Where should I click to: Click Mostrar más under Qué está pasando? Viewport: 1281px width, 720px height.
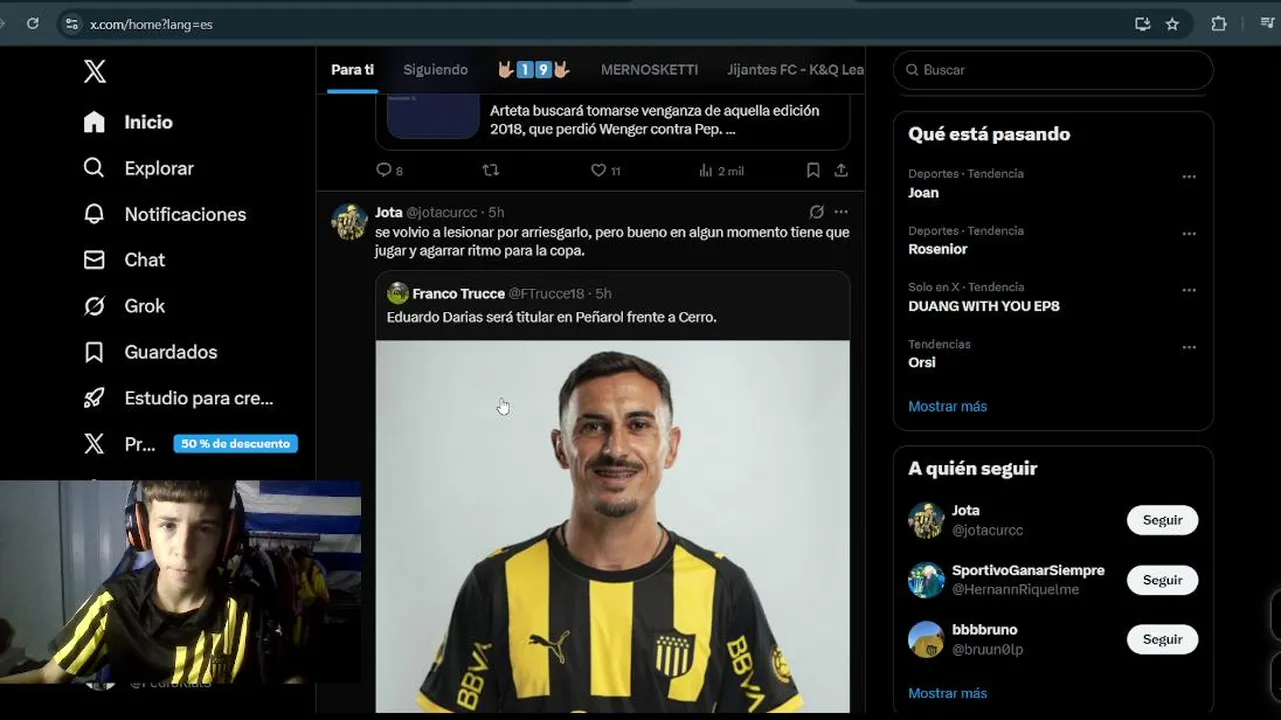pyautogui.click(x=947, y=407)
